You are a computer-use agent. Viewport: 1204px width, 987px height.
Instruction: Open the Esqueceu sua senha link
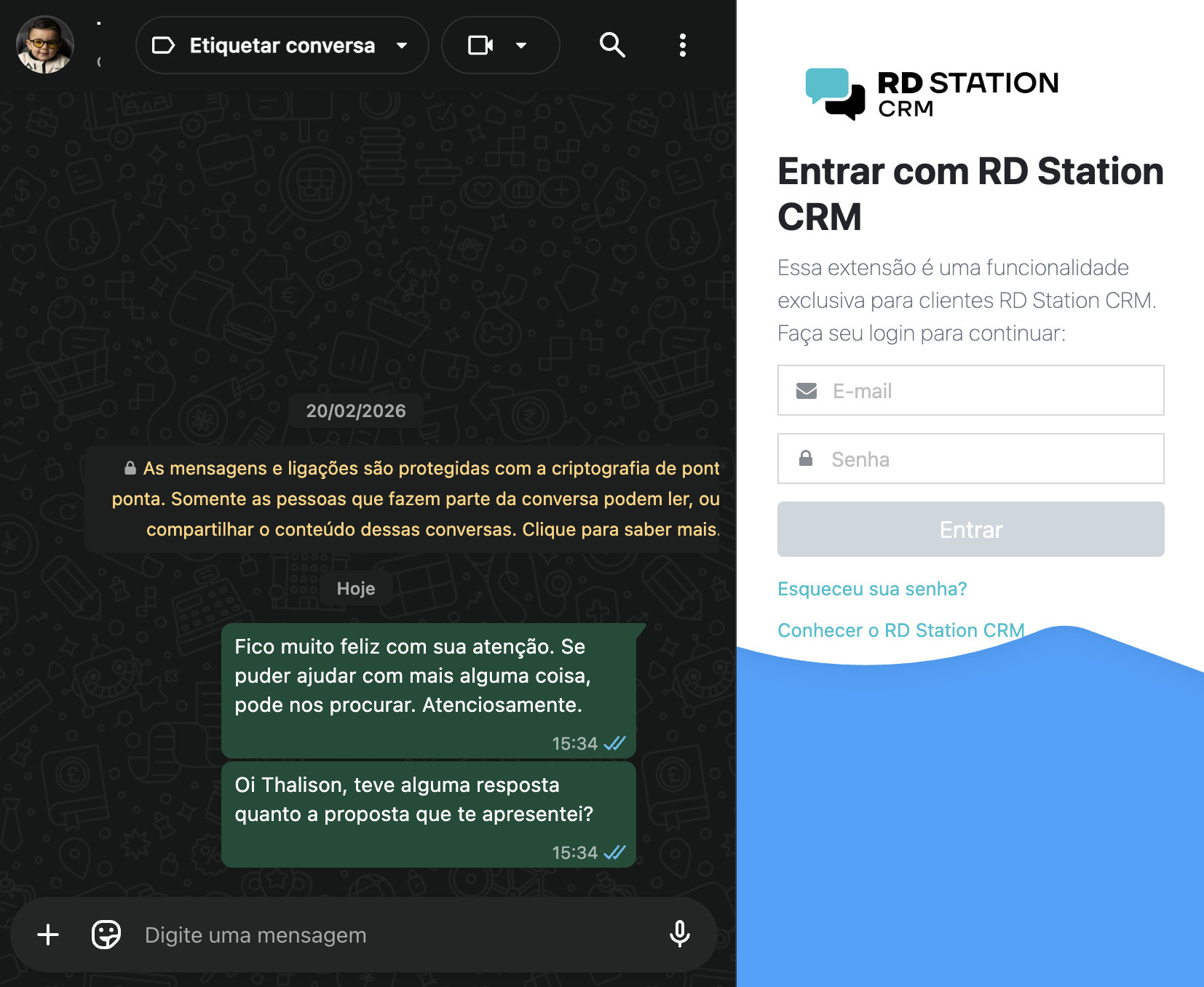click(x=872, y=589)
